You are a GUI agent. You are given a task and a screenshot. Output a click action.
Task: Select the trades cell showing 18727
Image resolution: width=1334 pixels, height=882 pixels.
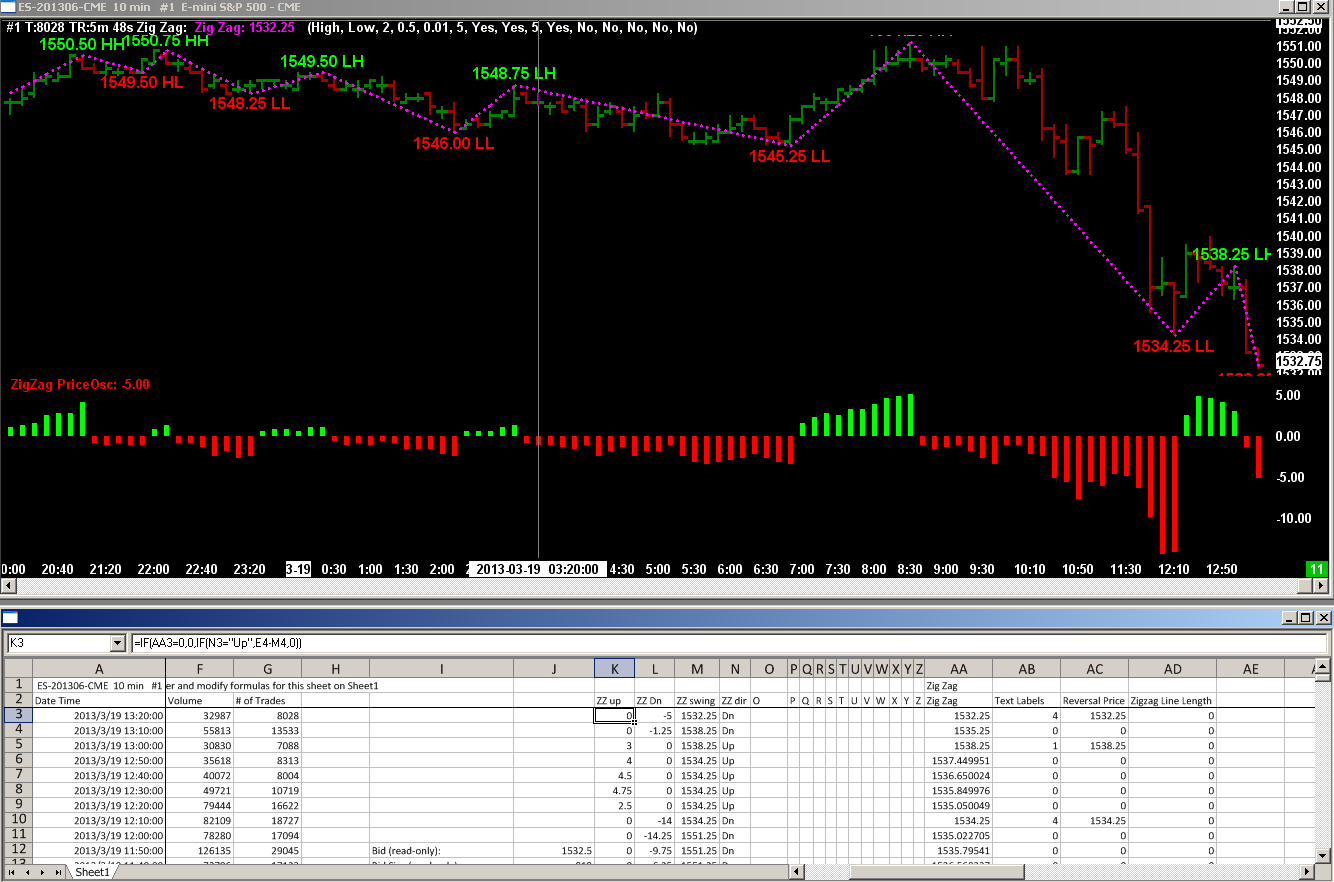(267, 821)
